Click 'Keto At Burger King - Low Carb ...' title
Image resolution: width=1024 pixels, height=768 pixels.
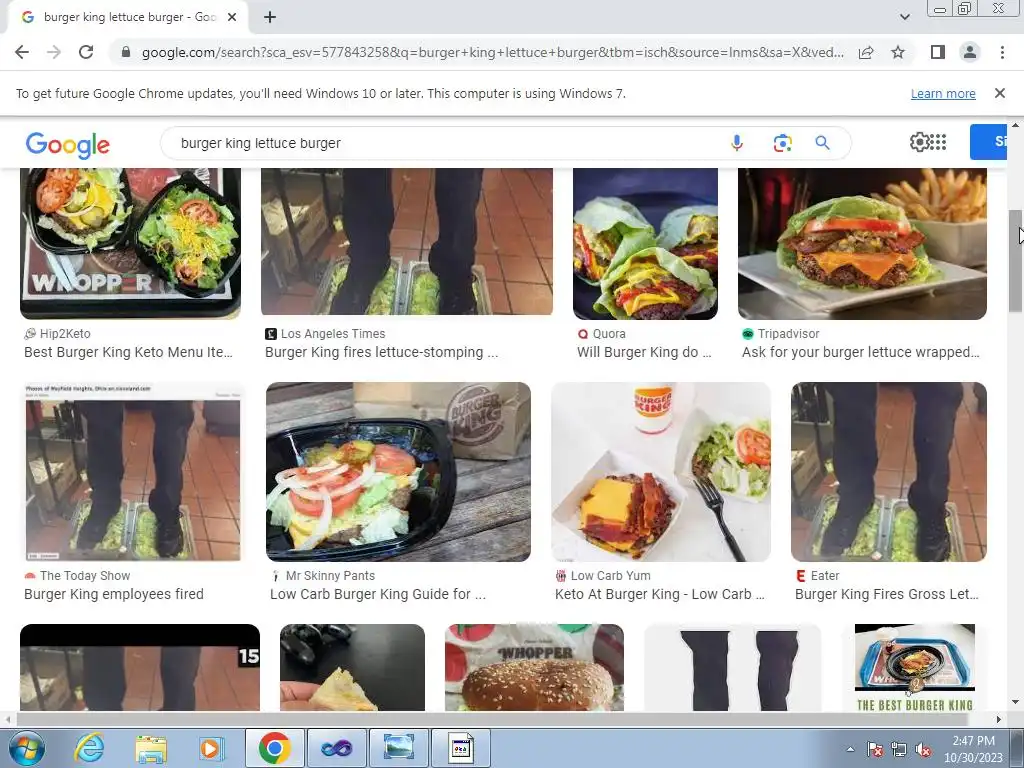(x=660, y=594)
